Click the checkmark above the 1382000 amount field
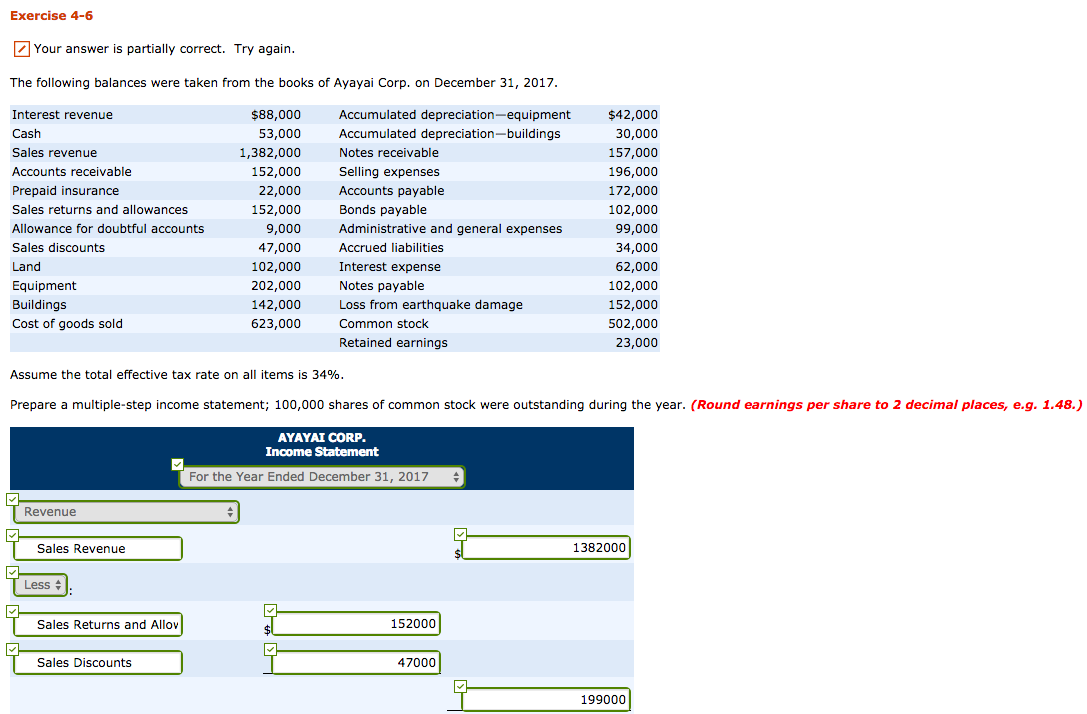The height and width of the screenshot is (714, 1087). (461, 534)
